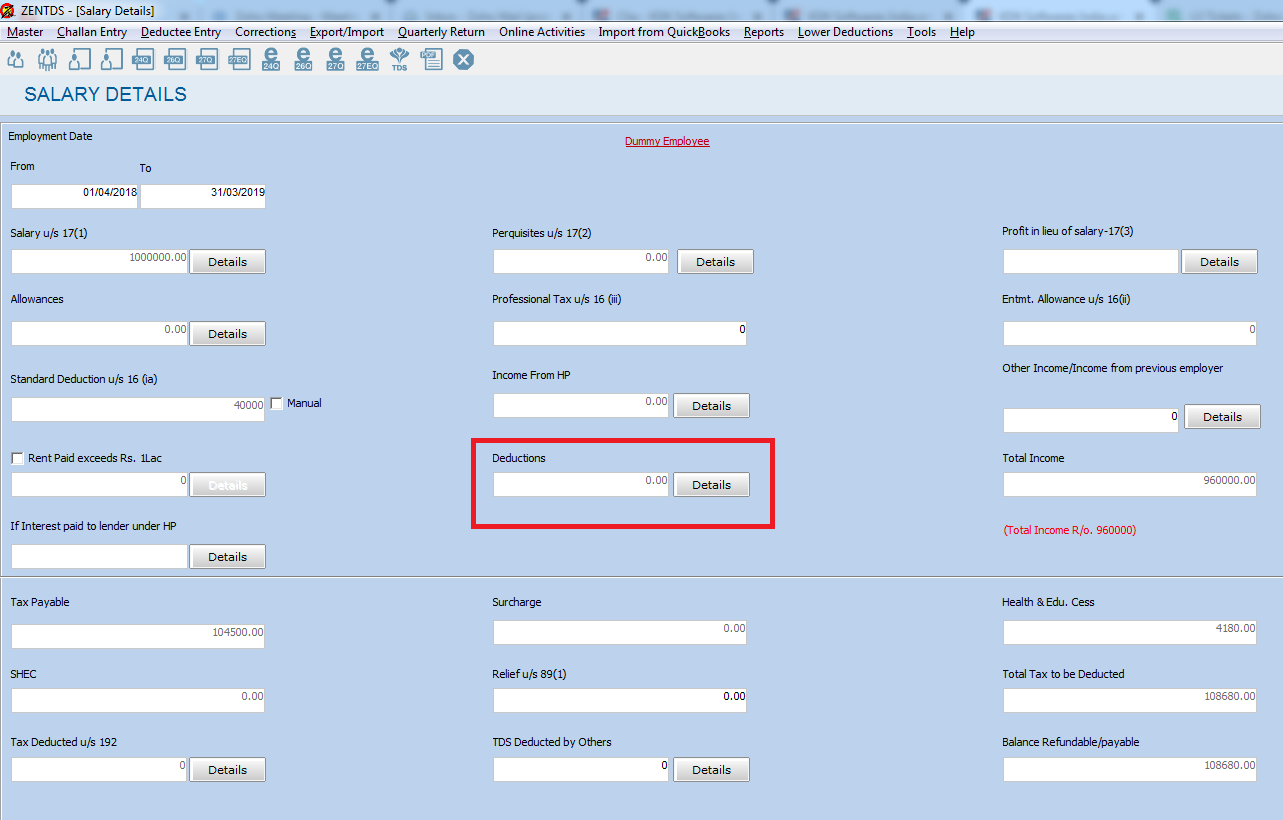
Task: Click Details for Profit in lieu of salary
Action: (1219, 262)
